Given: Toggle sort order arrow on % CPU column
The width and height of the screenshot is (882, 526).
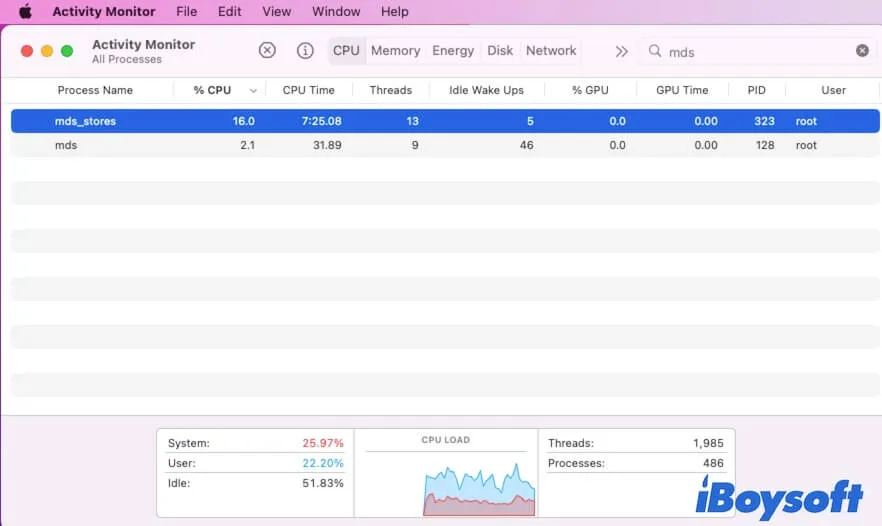Looking at the screenshot, I should (x=253, y=90).
